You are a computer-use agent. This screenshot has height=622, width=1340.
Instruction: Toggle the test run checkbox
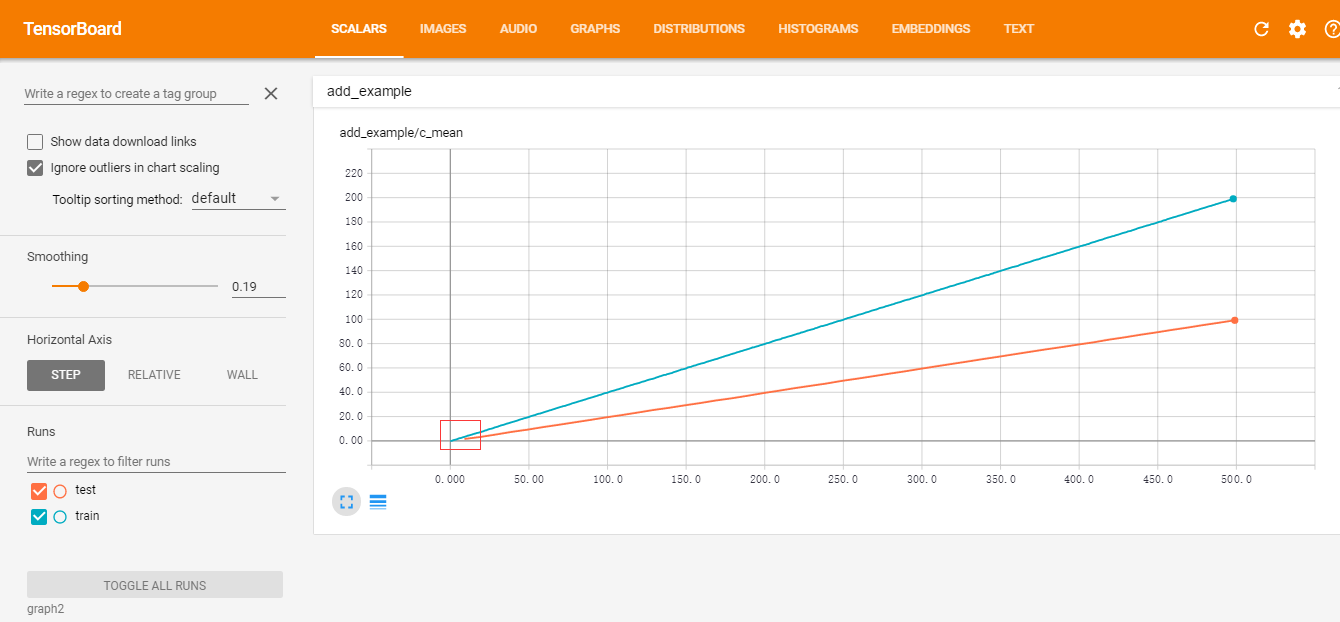coord(40,491)
